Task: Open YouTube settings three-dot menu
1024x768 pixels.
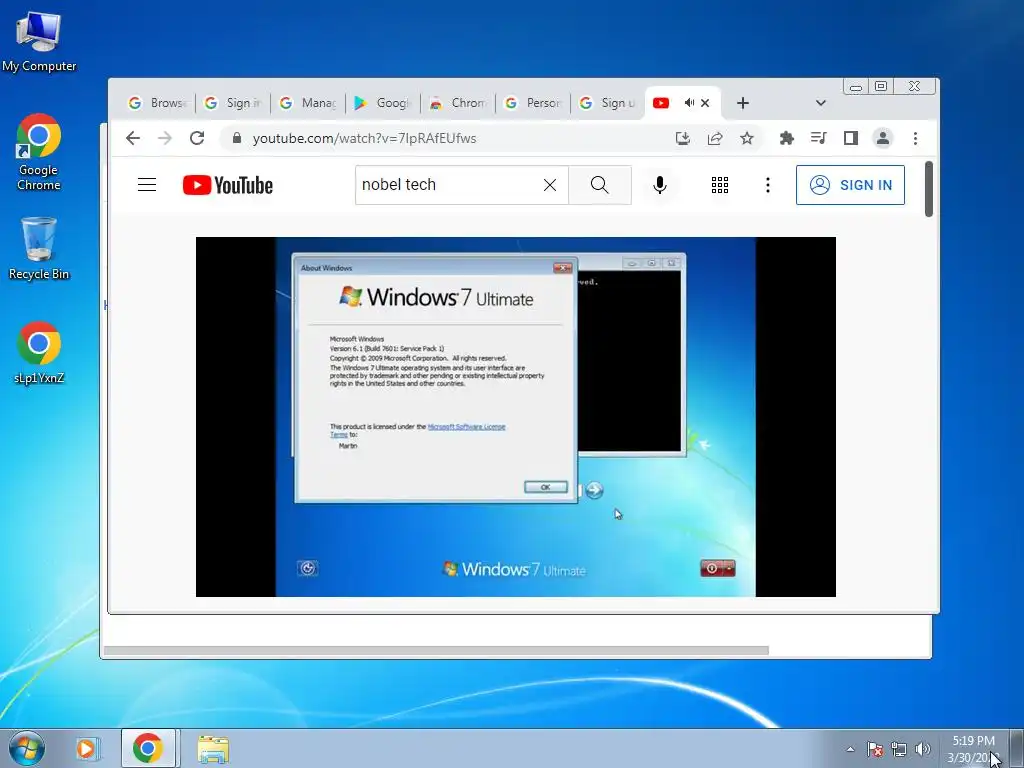Action: pos(768,185)
